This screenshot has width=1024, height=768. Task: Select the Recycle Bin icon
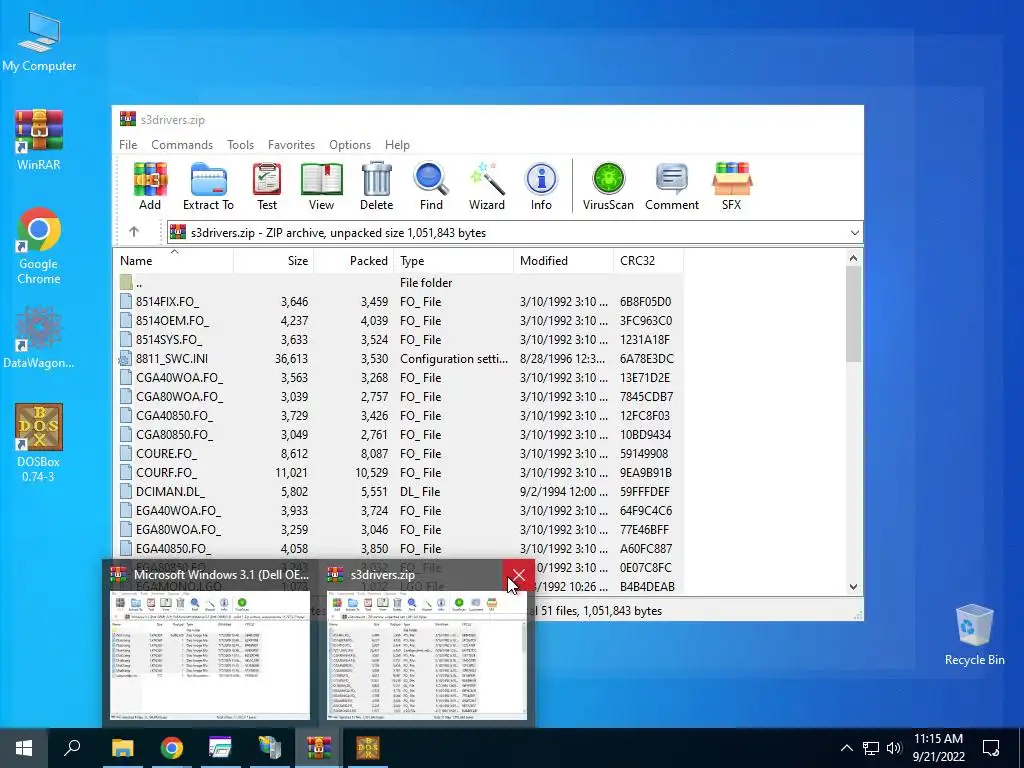(x=974, y=635)
